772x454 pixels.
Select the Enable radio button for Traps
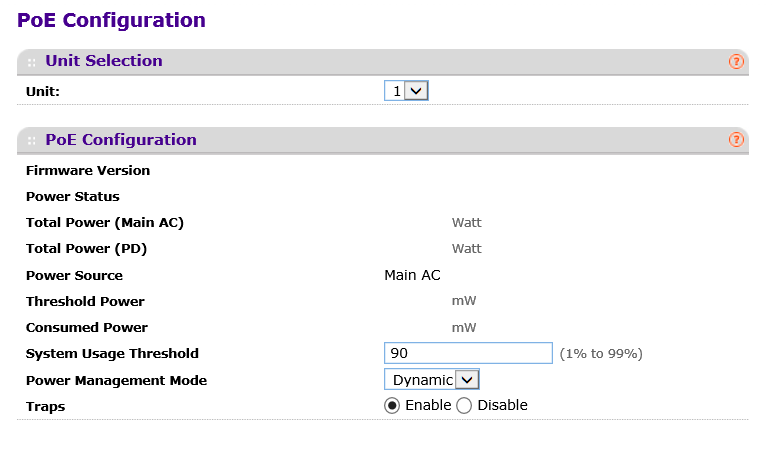pos(392,406)
